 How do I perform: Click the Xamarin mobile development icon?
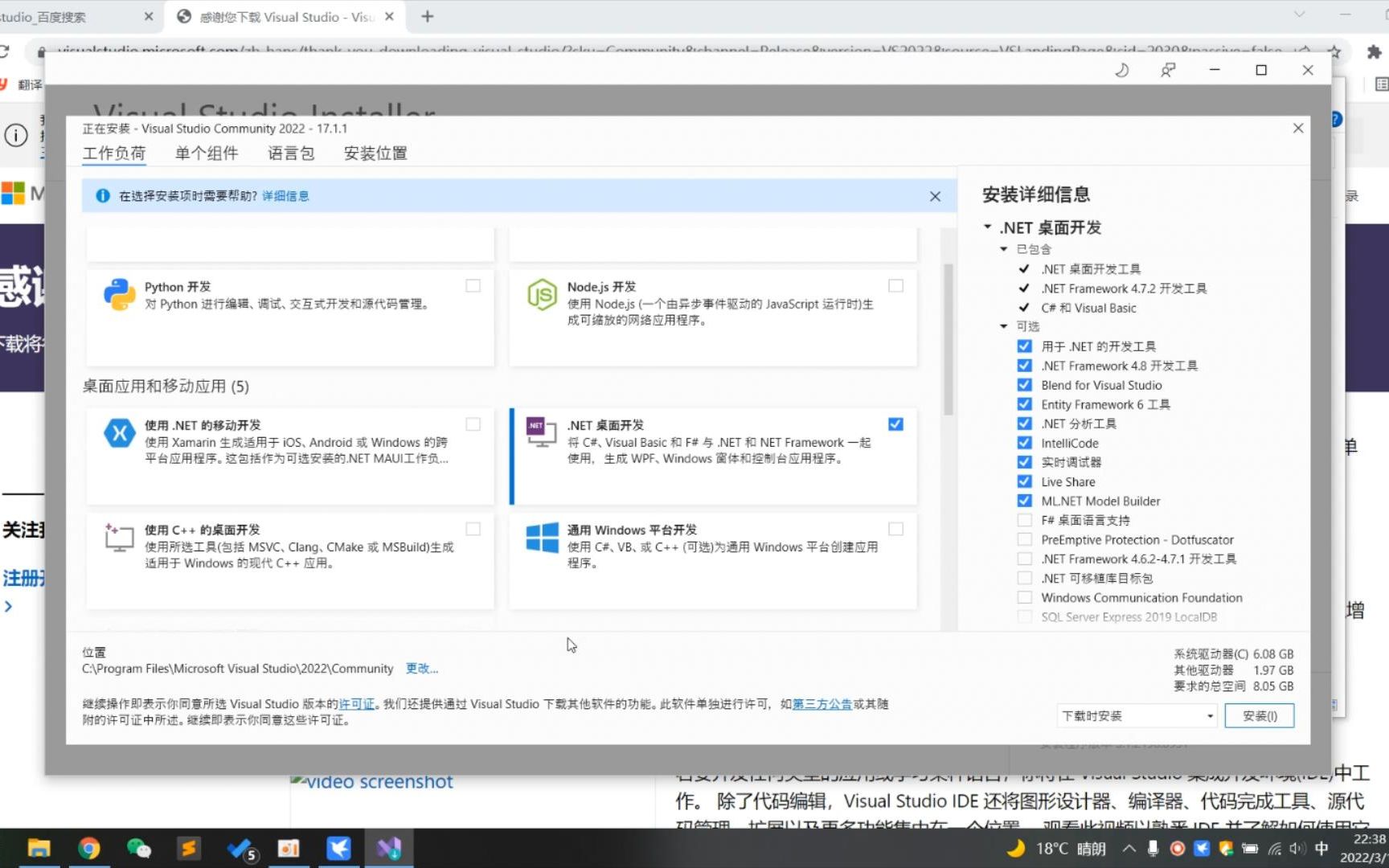pyautogui.click(x=120, y=433)
